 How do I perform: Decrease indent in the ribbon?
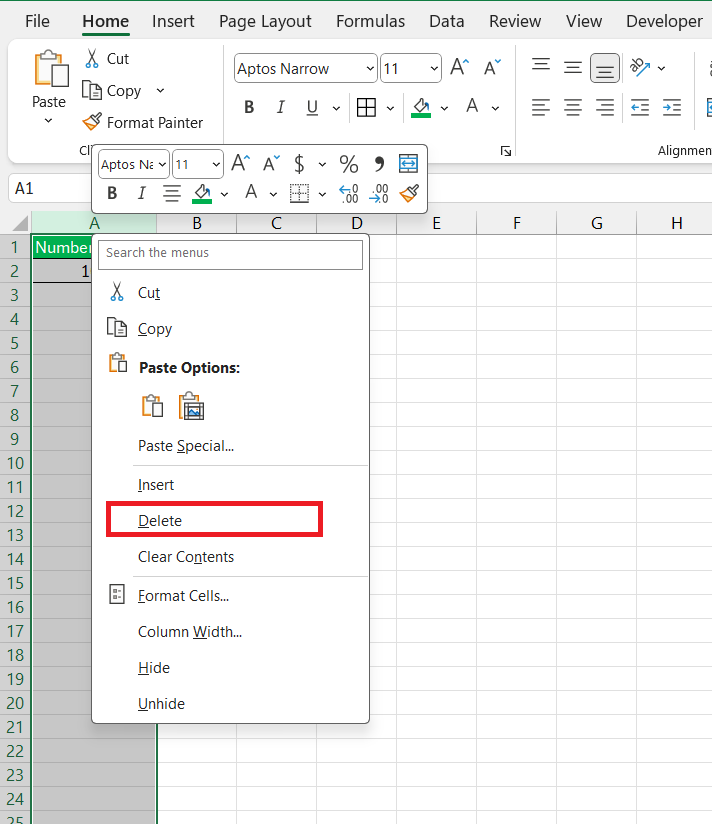pyautogui.click(x=640, y=107)
